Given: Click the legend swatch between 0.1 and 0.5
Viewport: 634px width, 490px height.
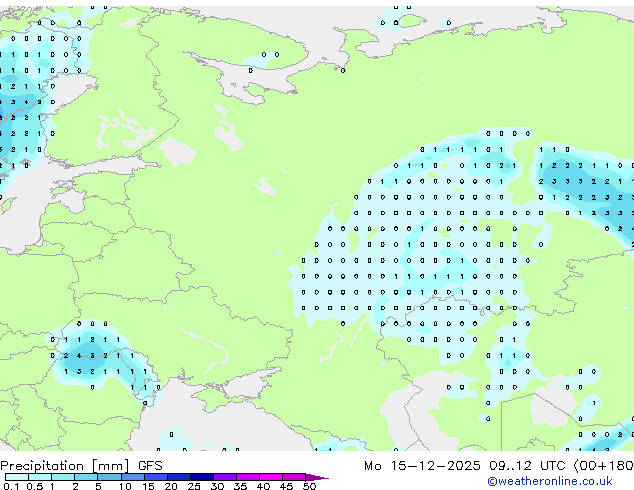Looking at the screenshot, I should [x=17, y=477].
